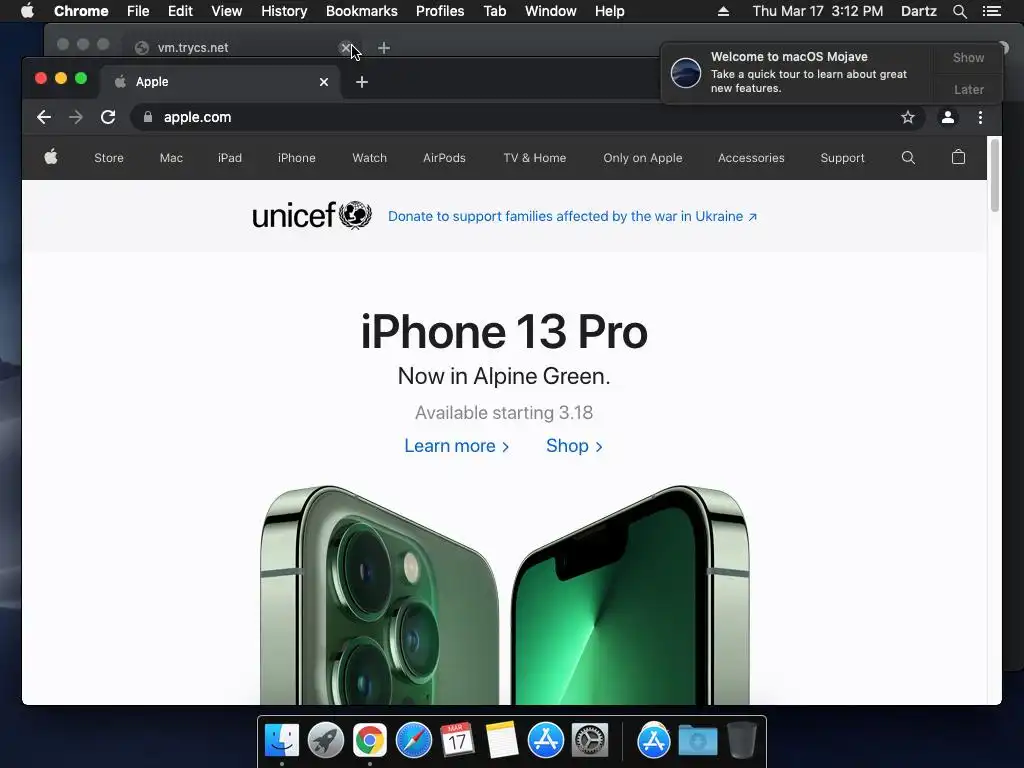The width and height of the screenshot is (1024, 768).
Task: Launch Safari from the Dock
Action: click(x=414, y=741)
